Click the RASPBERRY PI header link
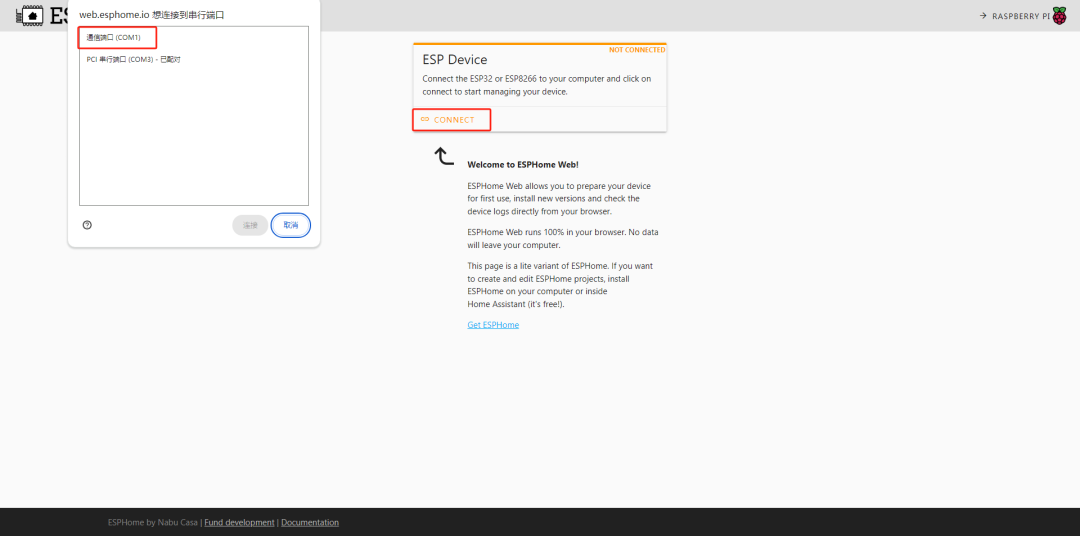 coord(1020,16)
